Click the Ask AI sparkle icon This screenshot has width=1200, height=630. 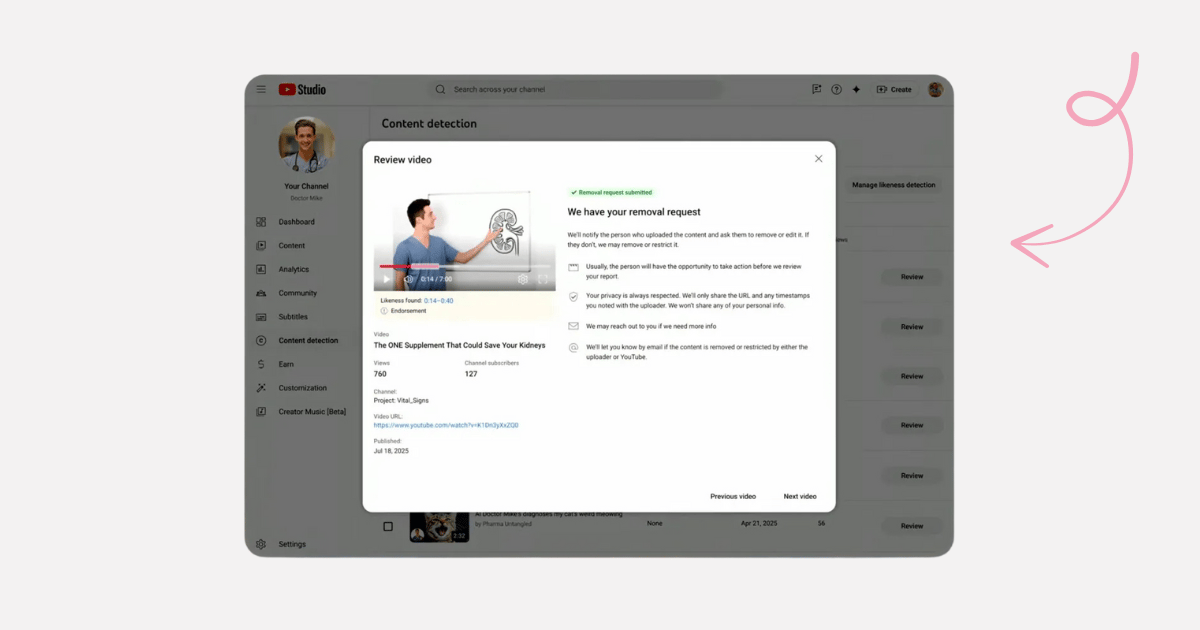(x=856, y=89)
